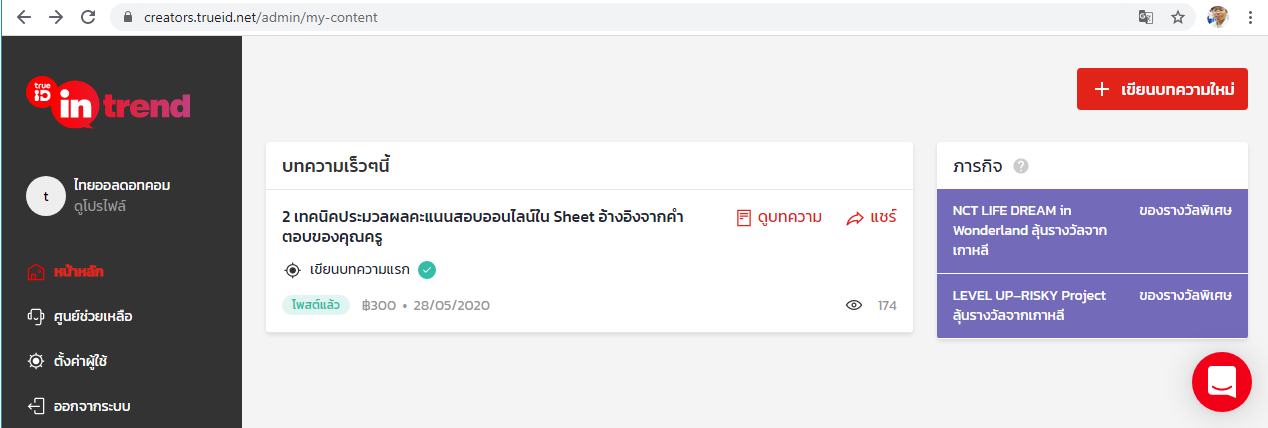Click the eye view count icon
Image resolution: width=1268 pixels, height=428 pixels.
[854, 305]
